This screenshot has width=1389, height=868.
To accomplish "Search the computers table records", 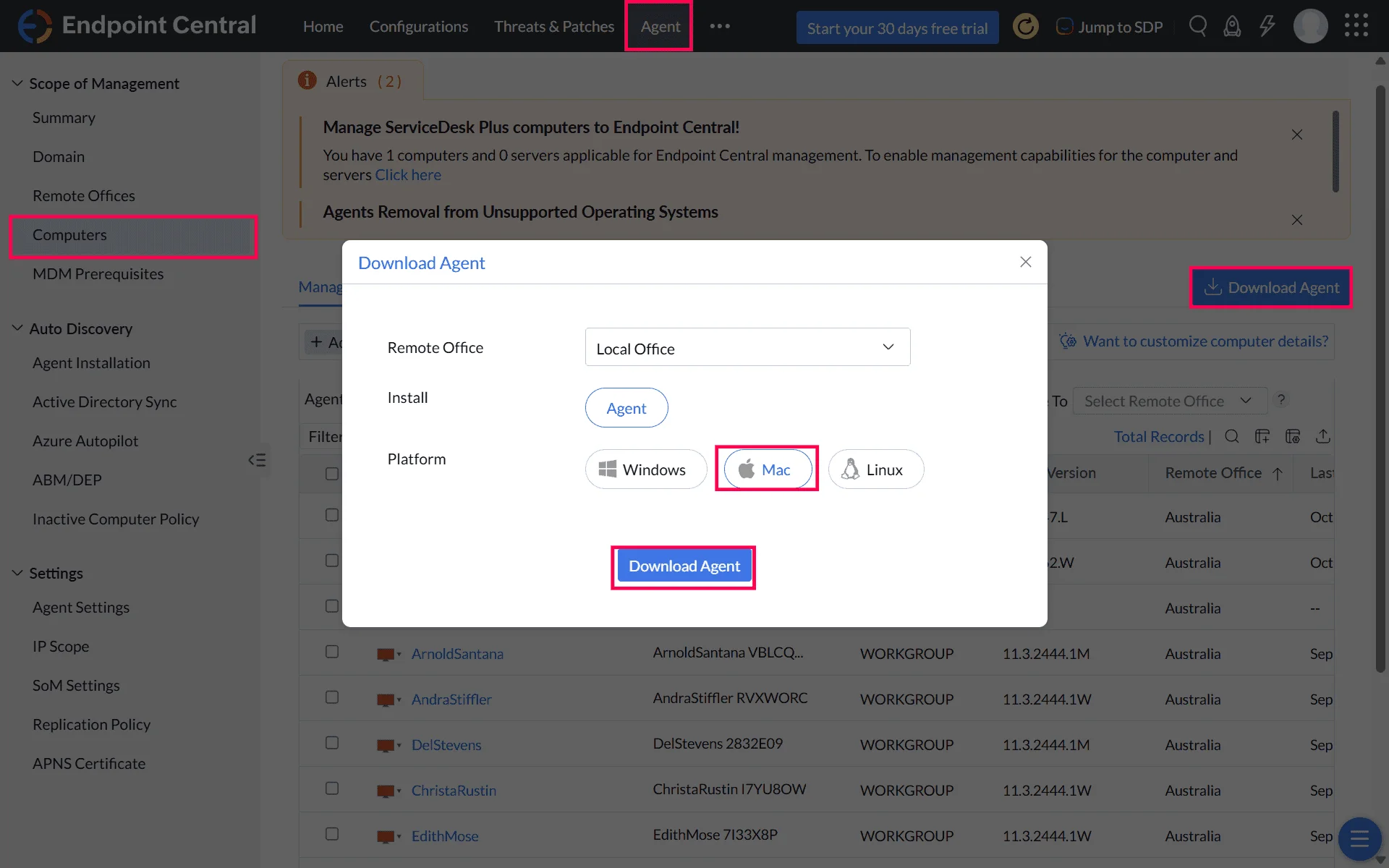I will click(1232, 436).
